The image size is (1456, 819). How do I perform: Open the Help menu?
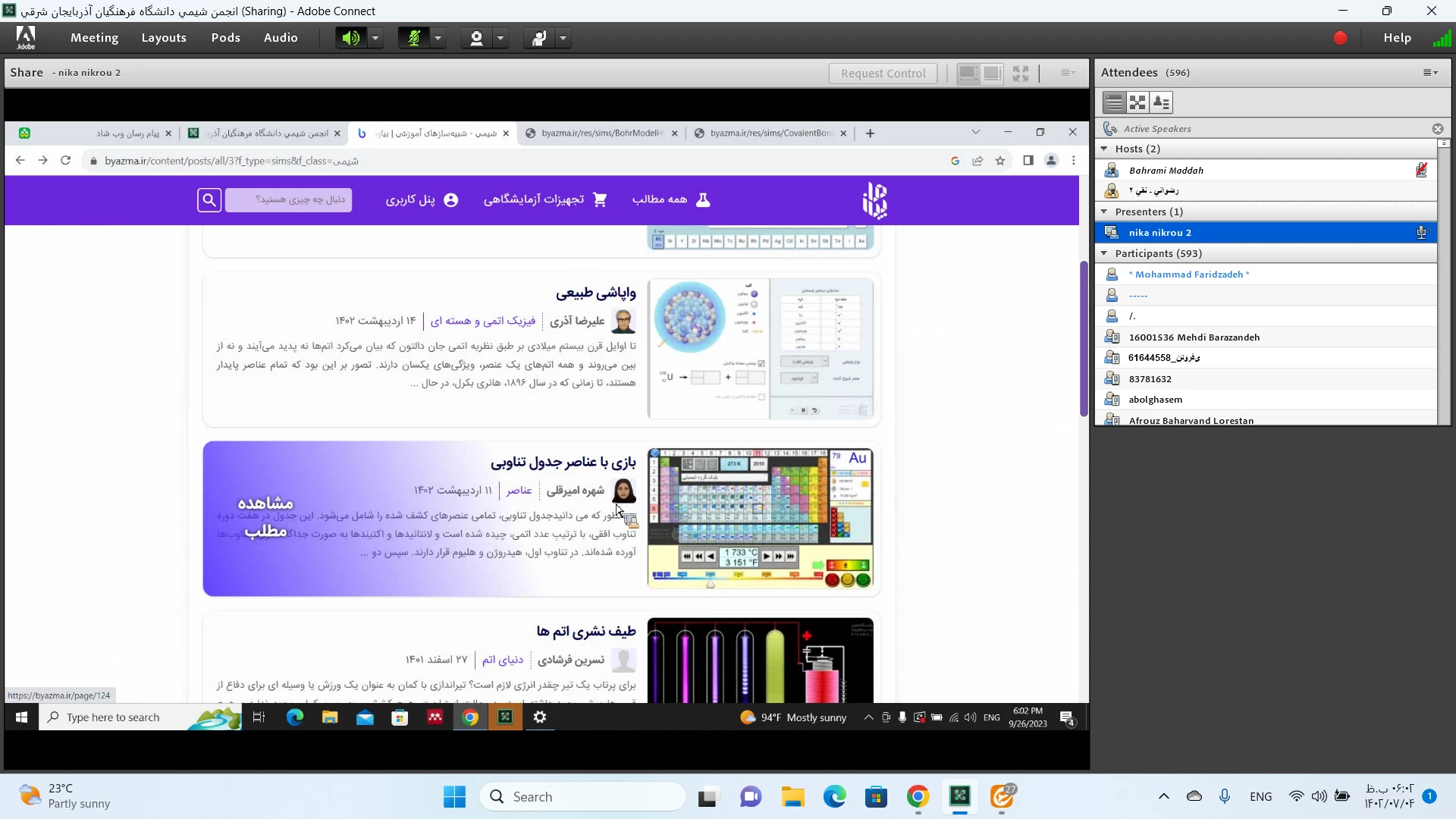coord(1397,38)
